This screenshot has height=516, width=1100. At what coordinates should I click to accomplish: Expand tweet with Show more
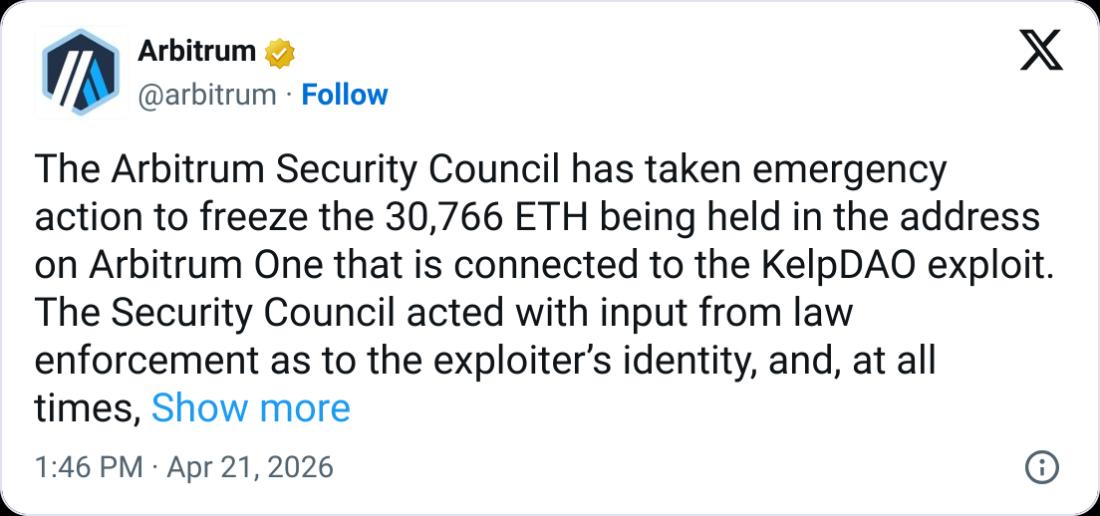tap(250, 408)
